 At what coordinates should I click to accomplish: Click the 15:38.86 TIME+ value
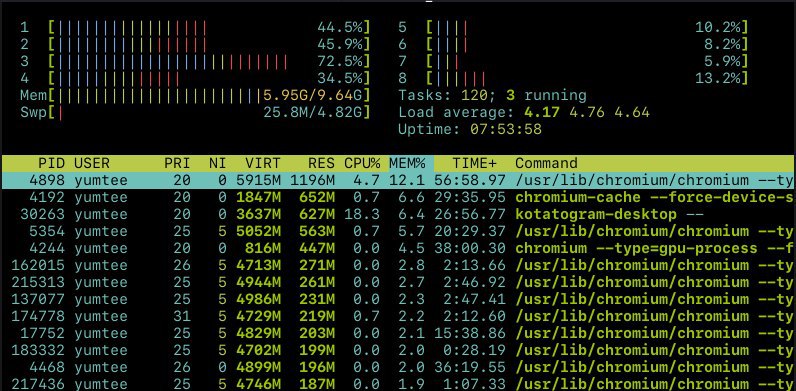pos(470,333)
